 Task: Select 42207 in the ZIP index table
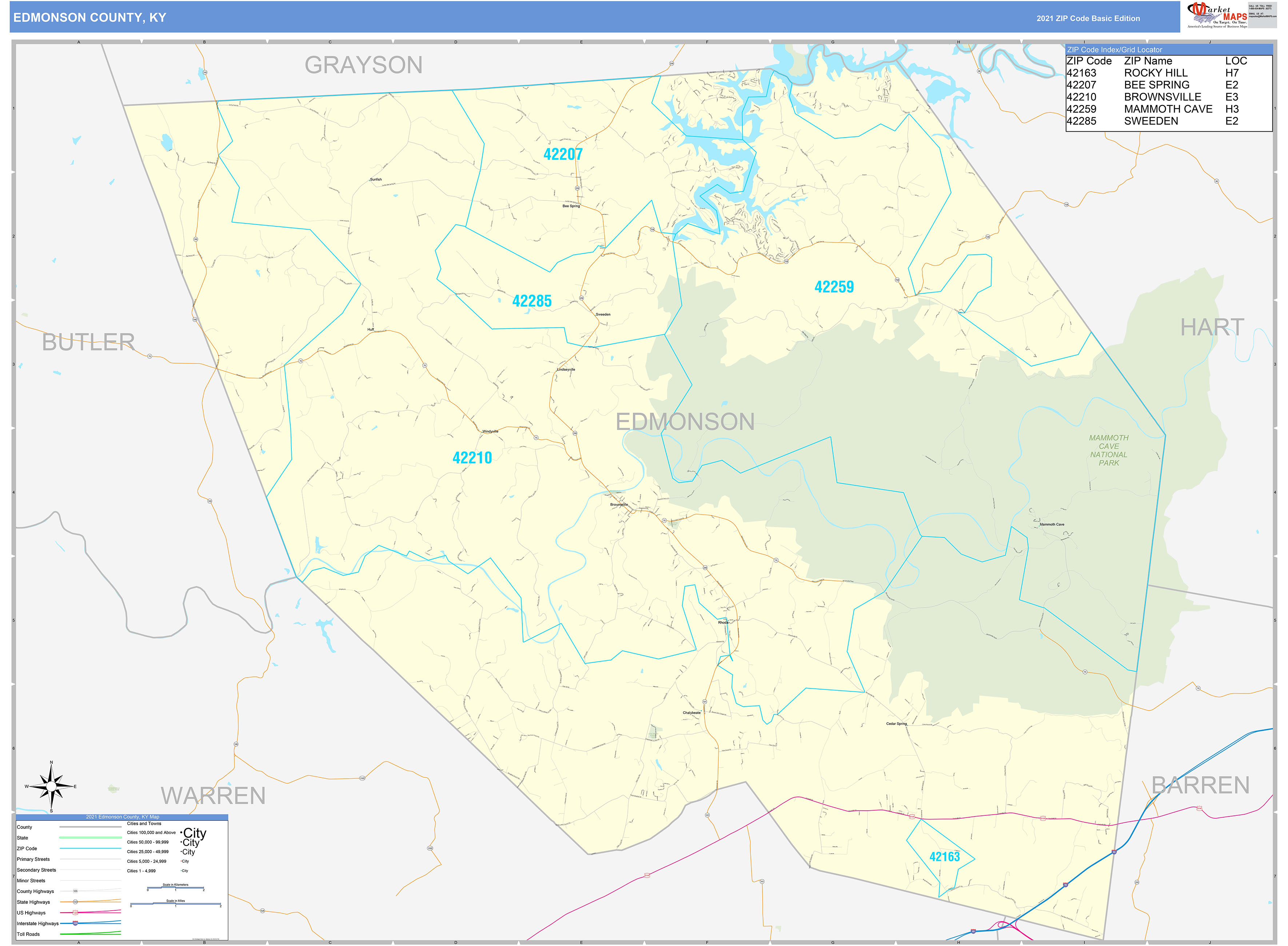click(x=1081, y=85)
